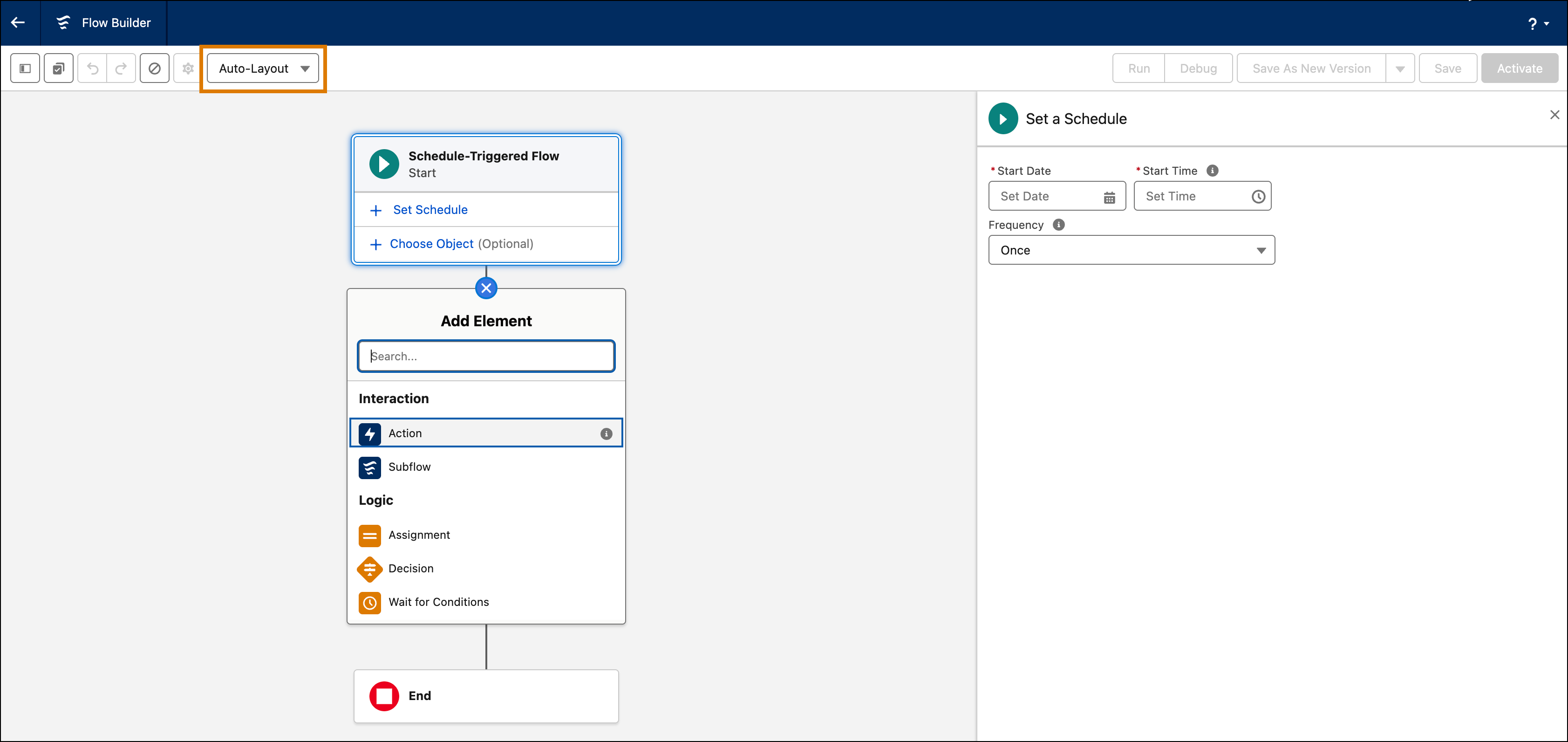The image size is (1568, 742).
Task: Focus the Add Element search field
Action: tap(486, 357)
